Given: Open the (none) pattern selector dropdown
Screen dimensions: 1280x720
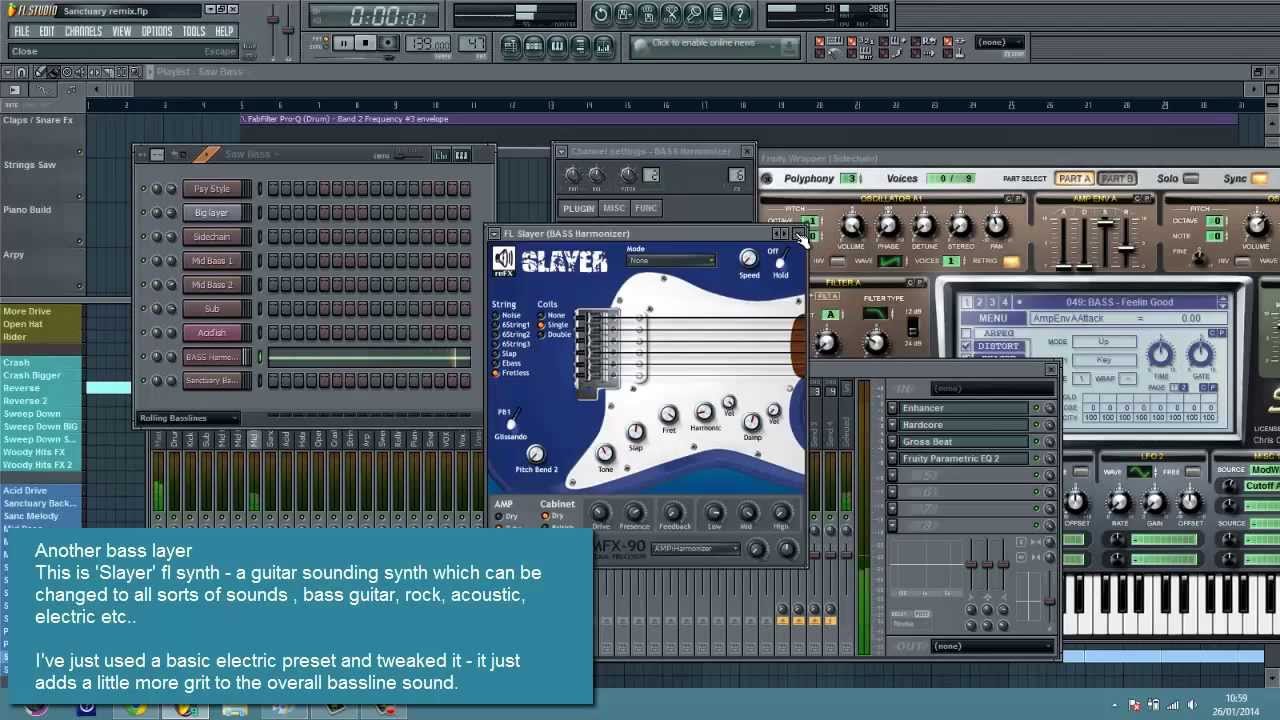Looking at the screenshot, I should point(1000,43).
